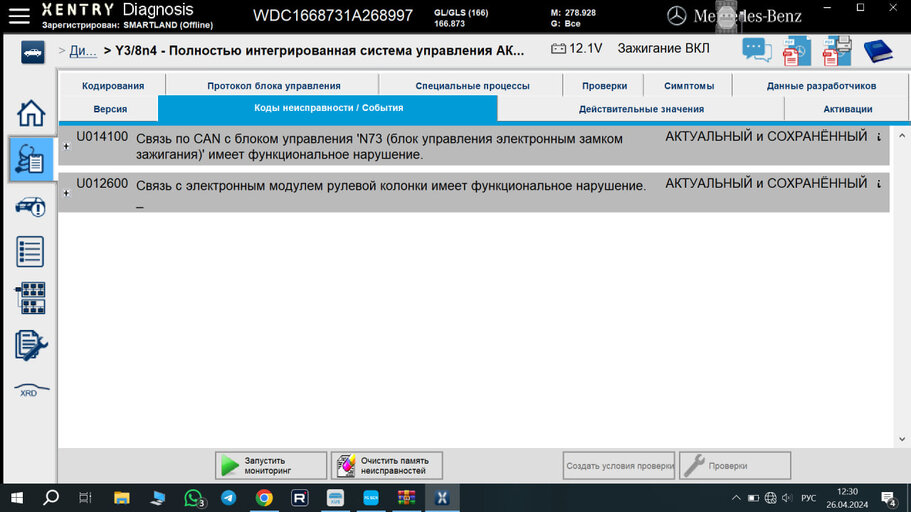Open the list view sidebar icon

pyautogui.click(x=30, y=252)
